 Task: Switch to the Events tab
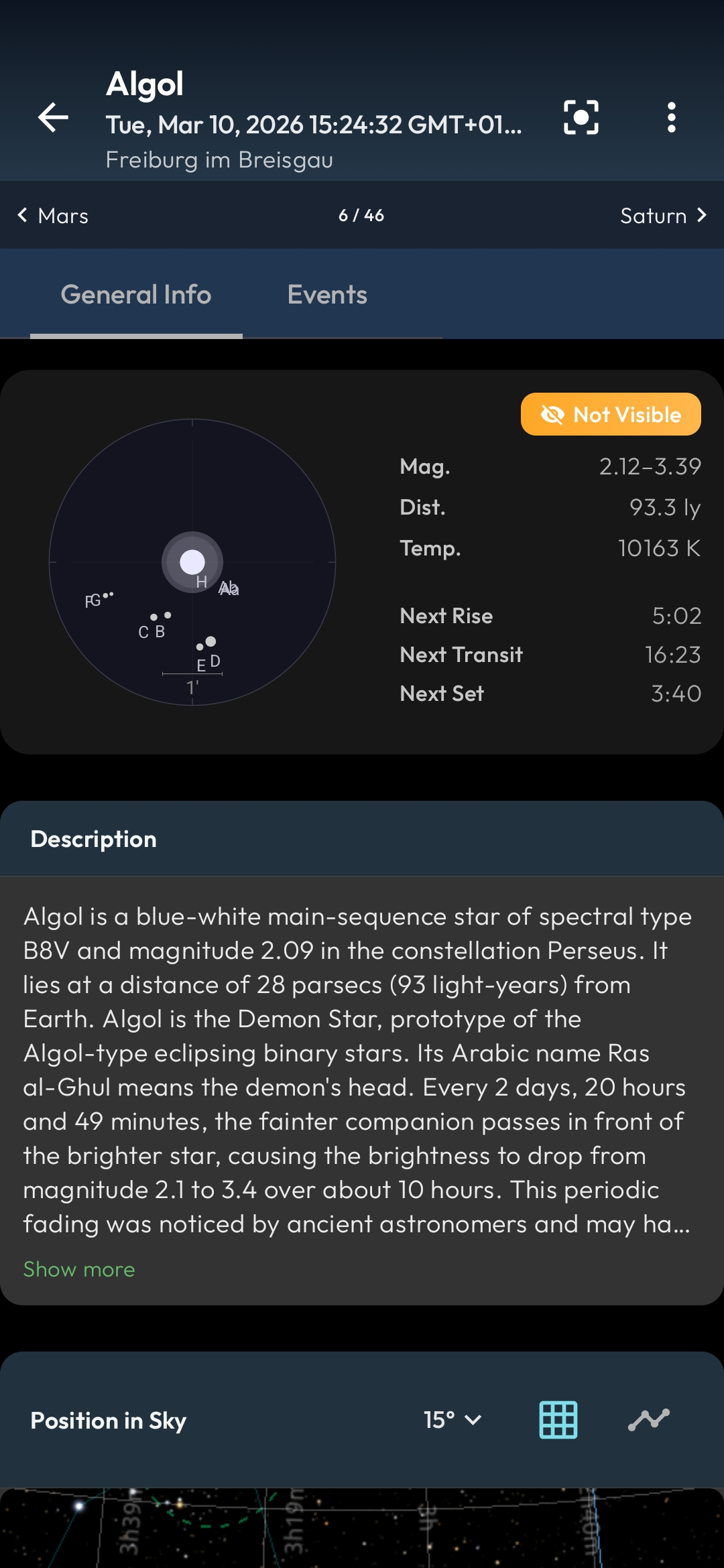pyautogui.click(x=326, y=294)
